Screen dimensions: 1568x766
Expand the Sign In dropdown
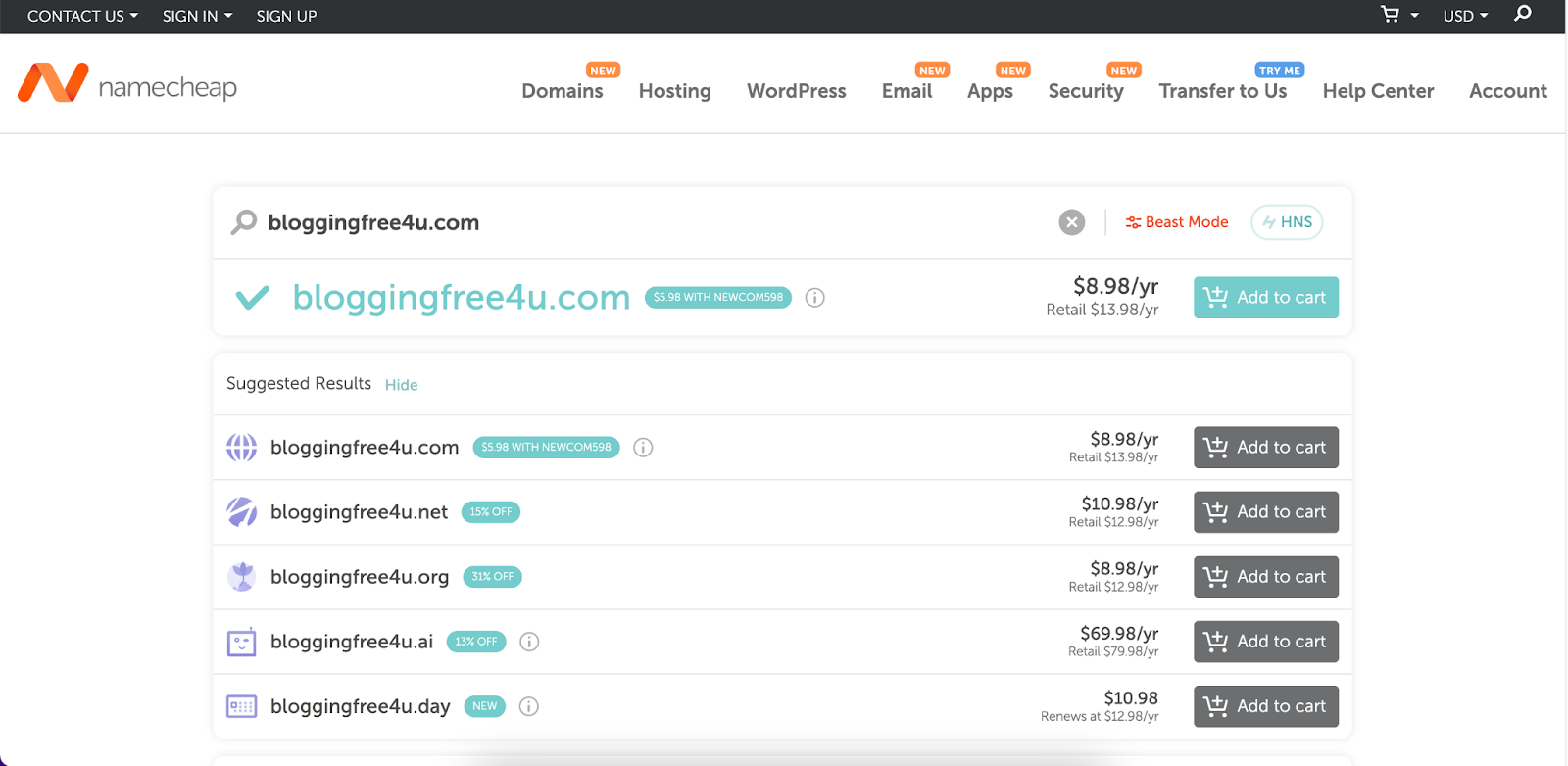coord(198,16)
